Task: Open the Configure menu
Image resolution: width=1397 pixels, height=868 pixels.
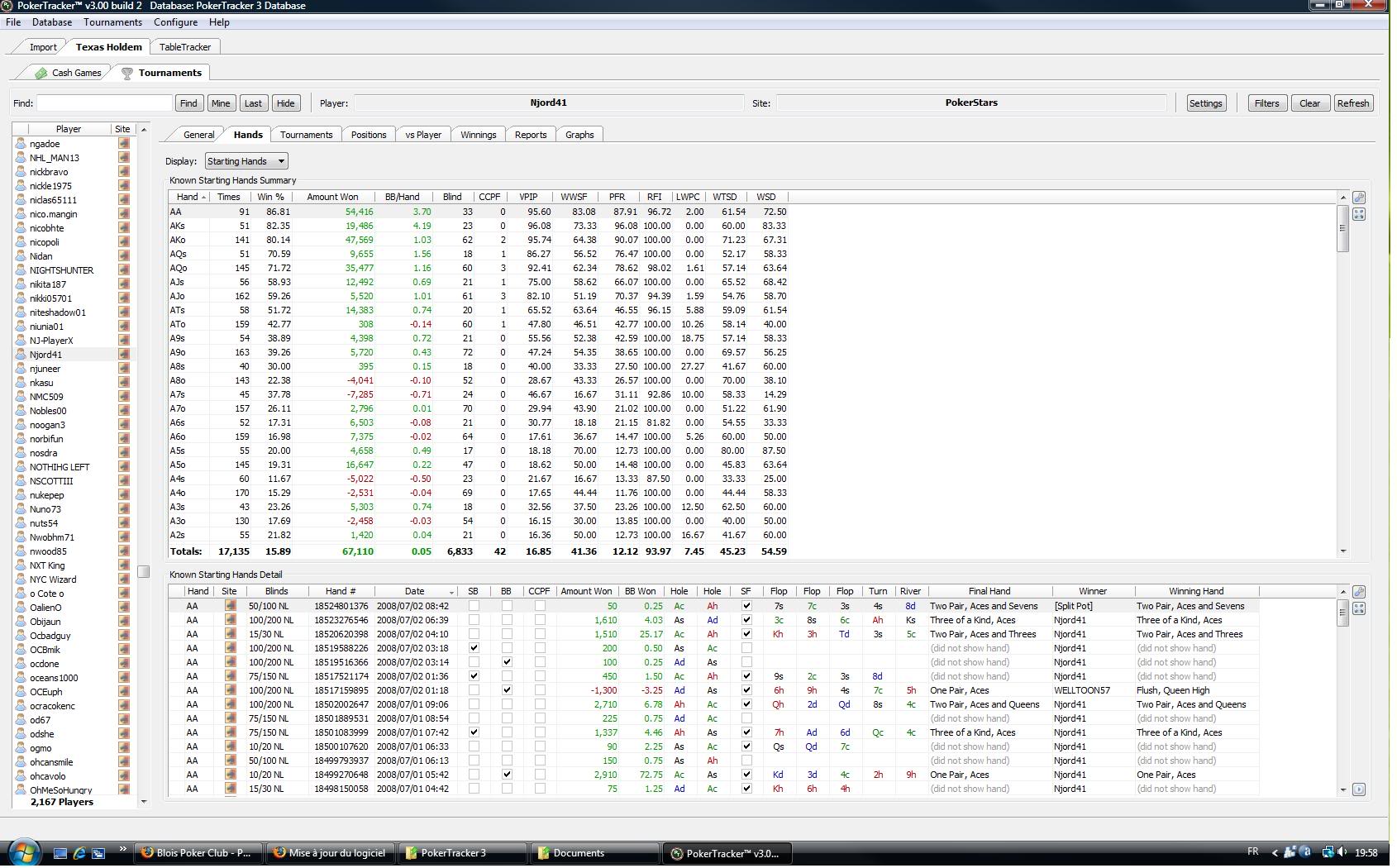Action: click(x=175, y=22)
